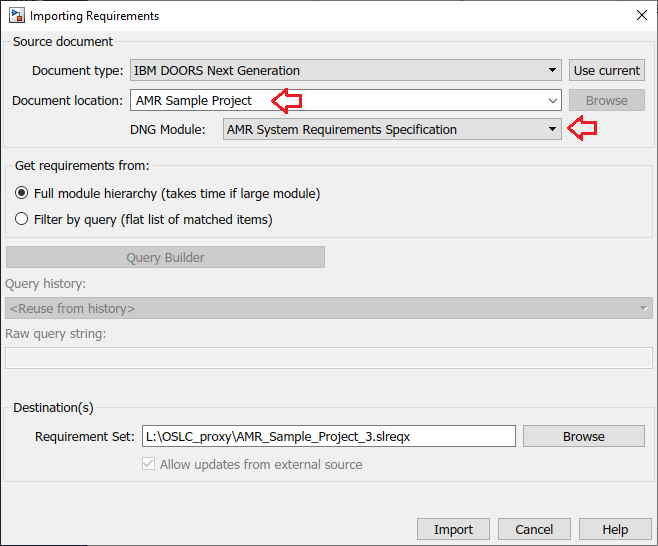Click the red arrow beside DNG Module
The image size is (658, 546).
point(582,129)
